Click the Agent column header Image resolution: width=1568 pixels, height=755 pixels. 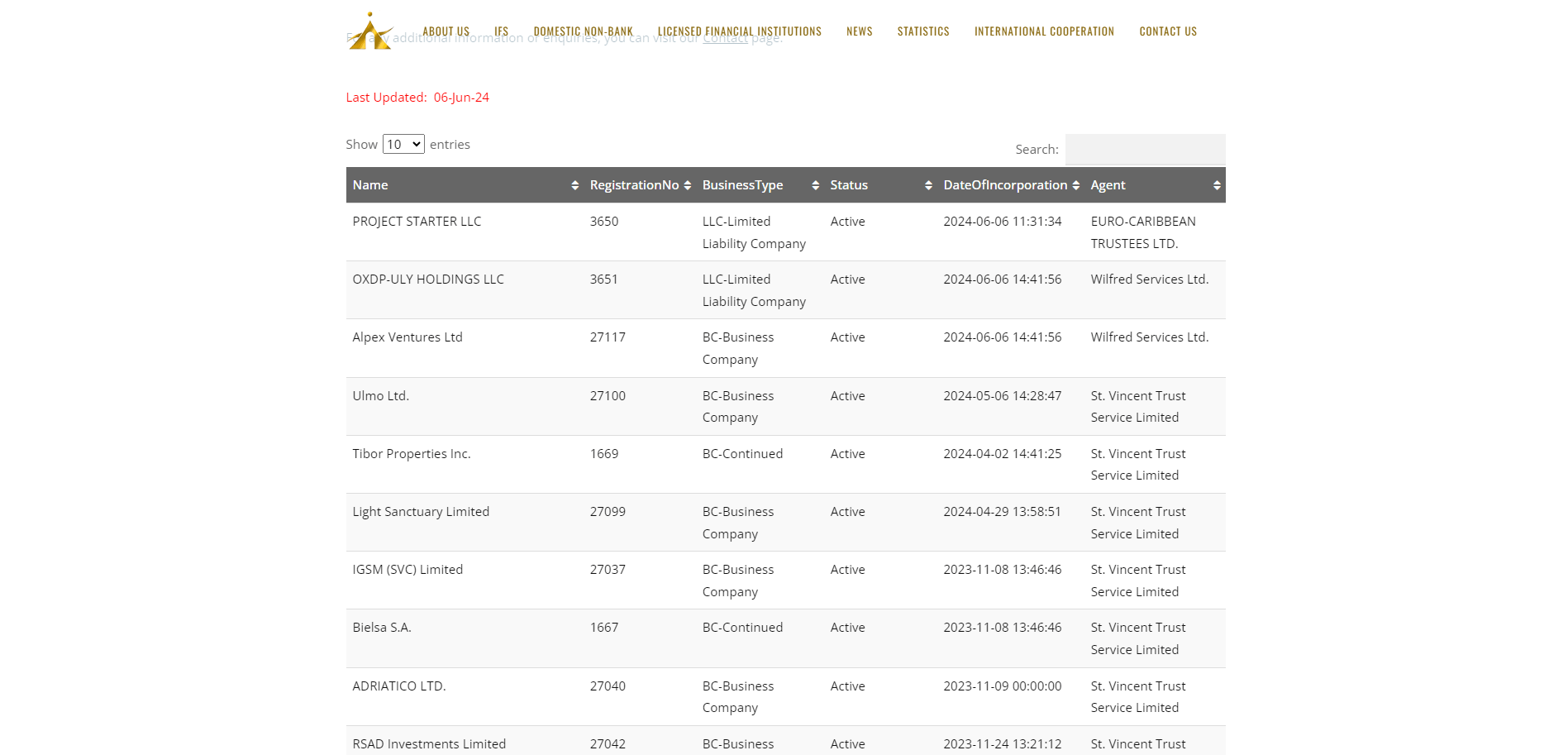click(1155, 185)
